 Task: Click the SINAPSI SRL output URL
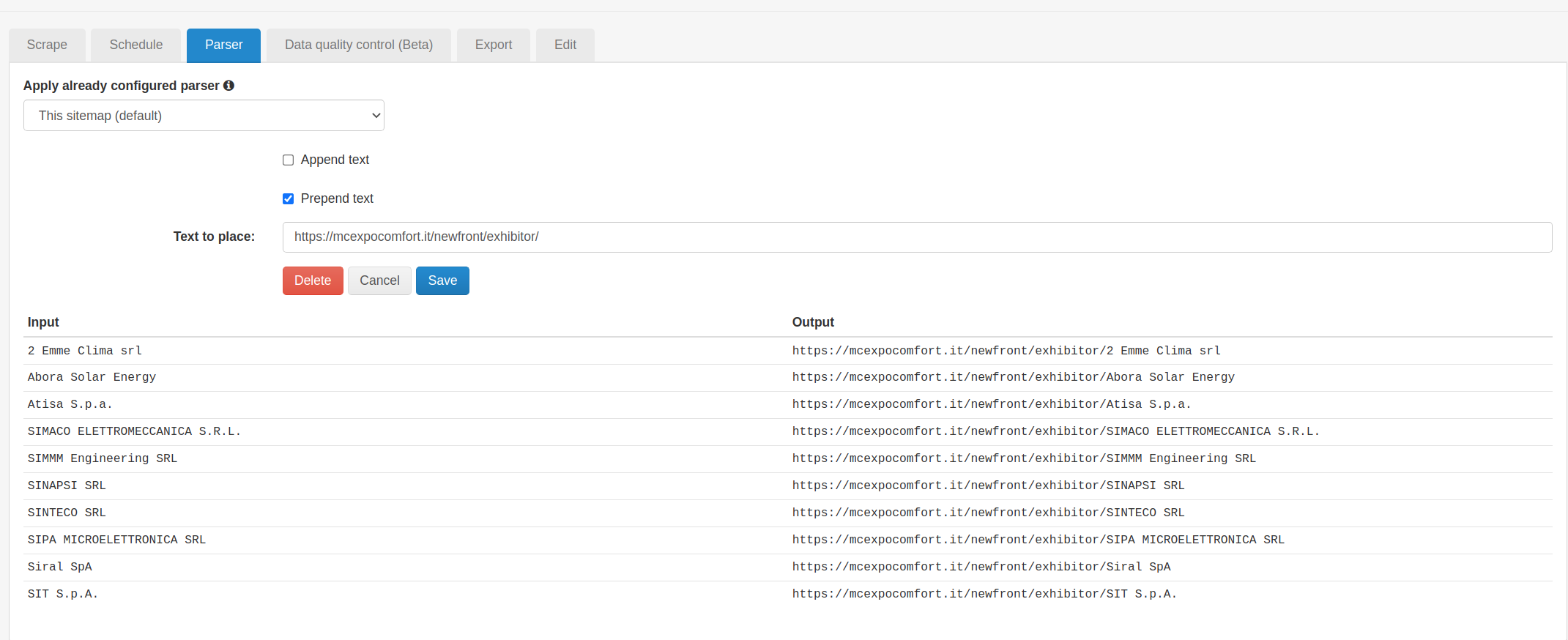point(988,485)
